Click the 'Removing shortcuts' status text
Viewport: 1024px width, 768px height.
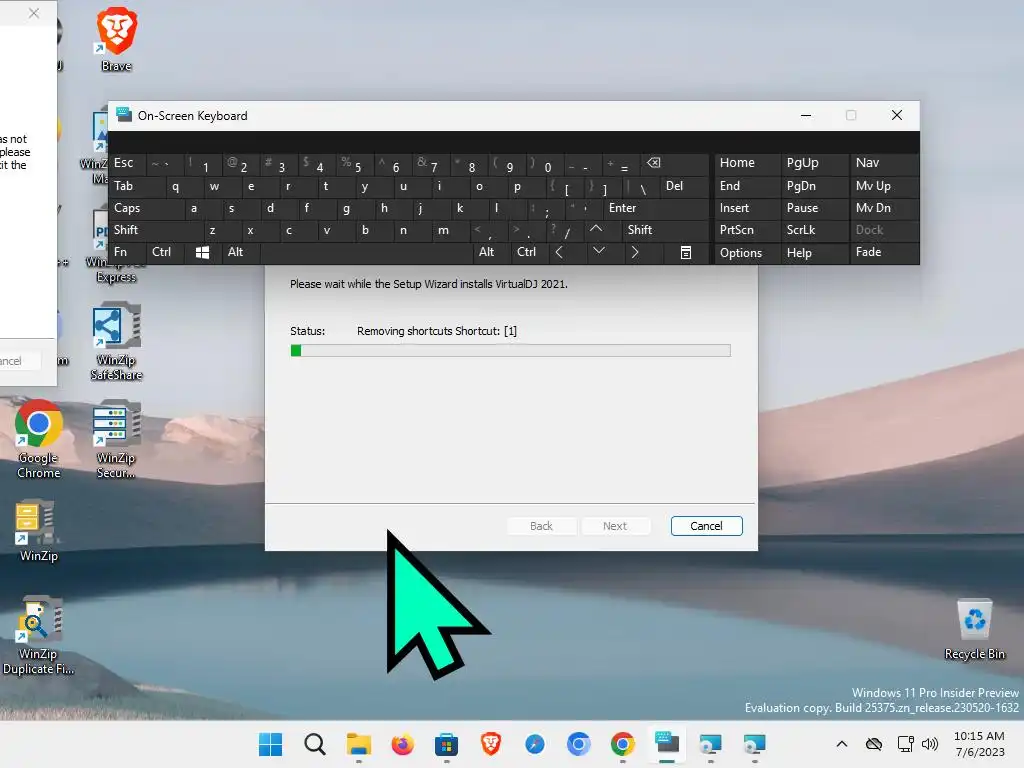[436, 331]
